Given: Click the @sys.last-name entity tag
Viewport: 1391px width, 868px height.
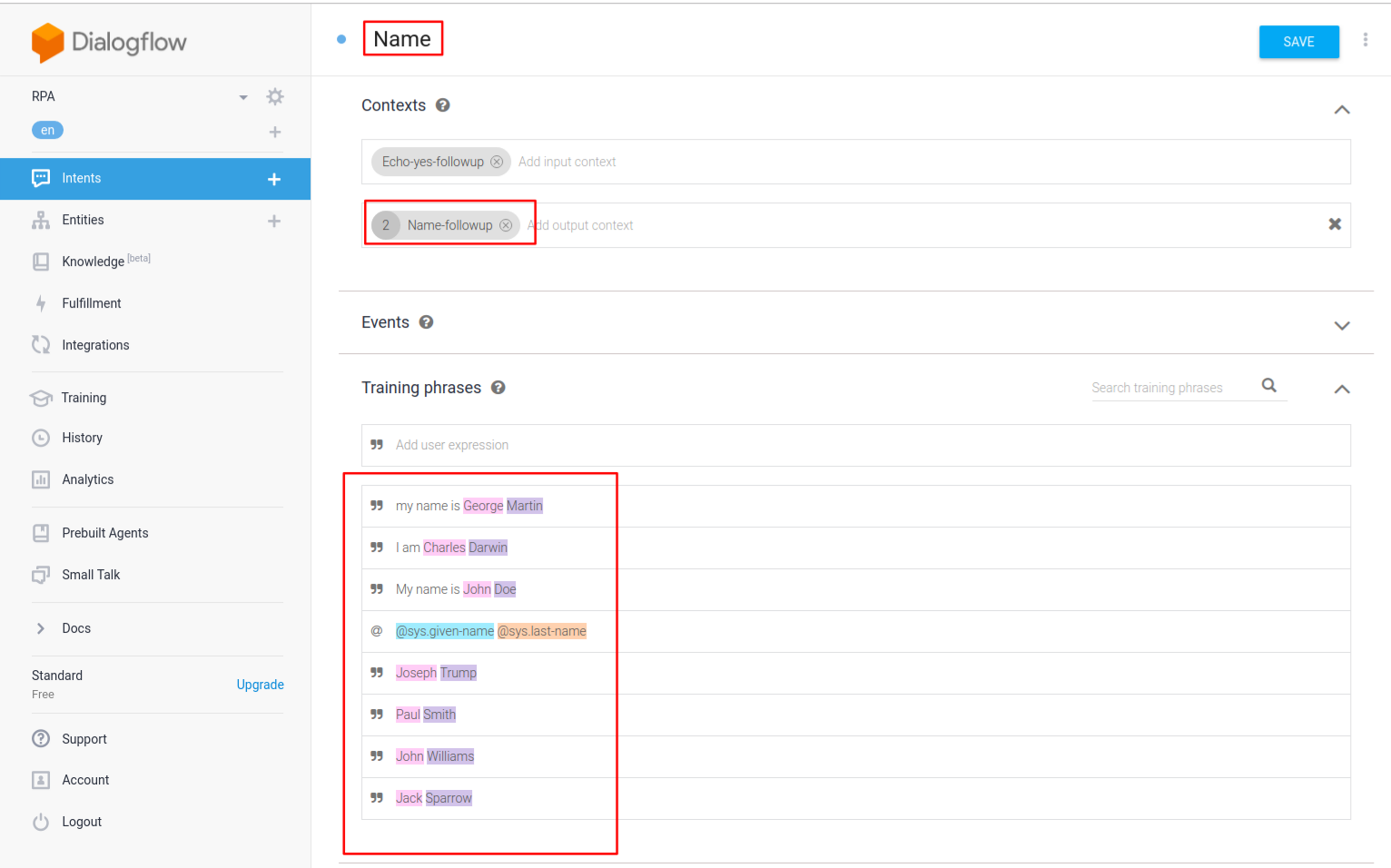Looking at the screenshot, I should coord(542,631).
